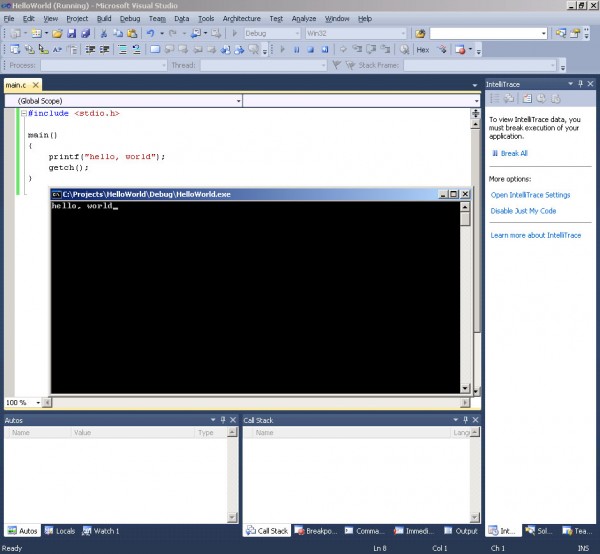Open the Debug configuration dropdown

297,33
